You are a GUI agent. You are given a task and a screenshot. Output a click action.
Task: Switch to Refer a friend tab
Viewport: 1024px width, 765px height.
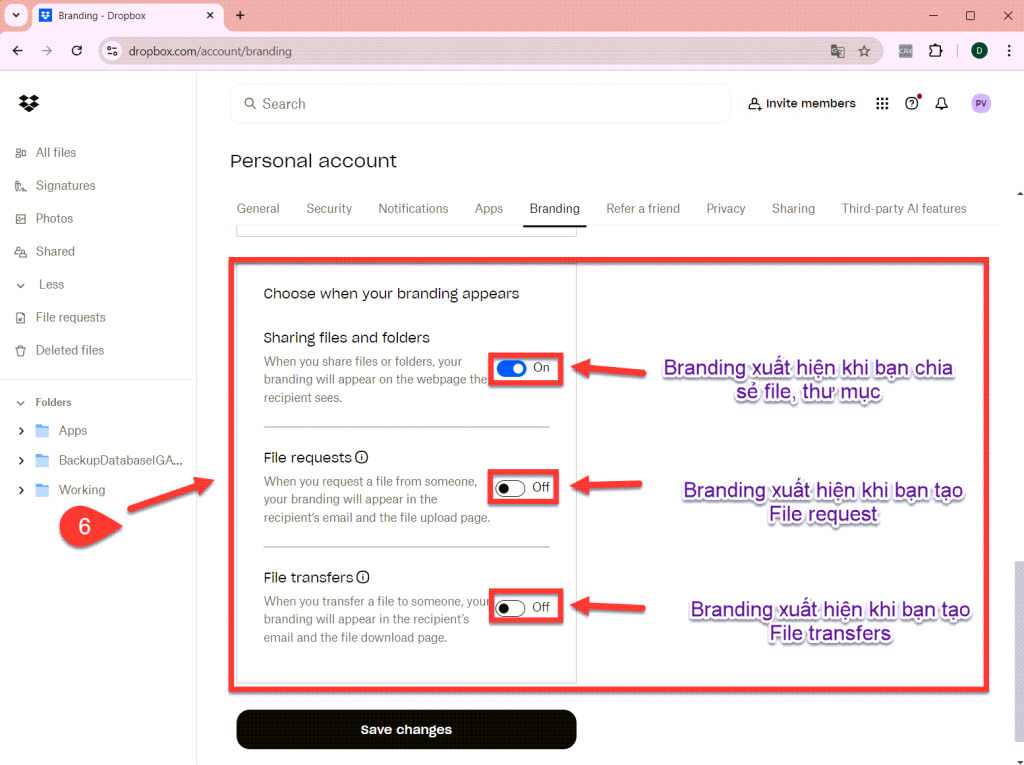pos(643,208)
